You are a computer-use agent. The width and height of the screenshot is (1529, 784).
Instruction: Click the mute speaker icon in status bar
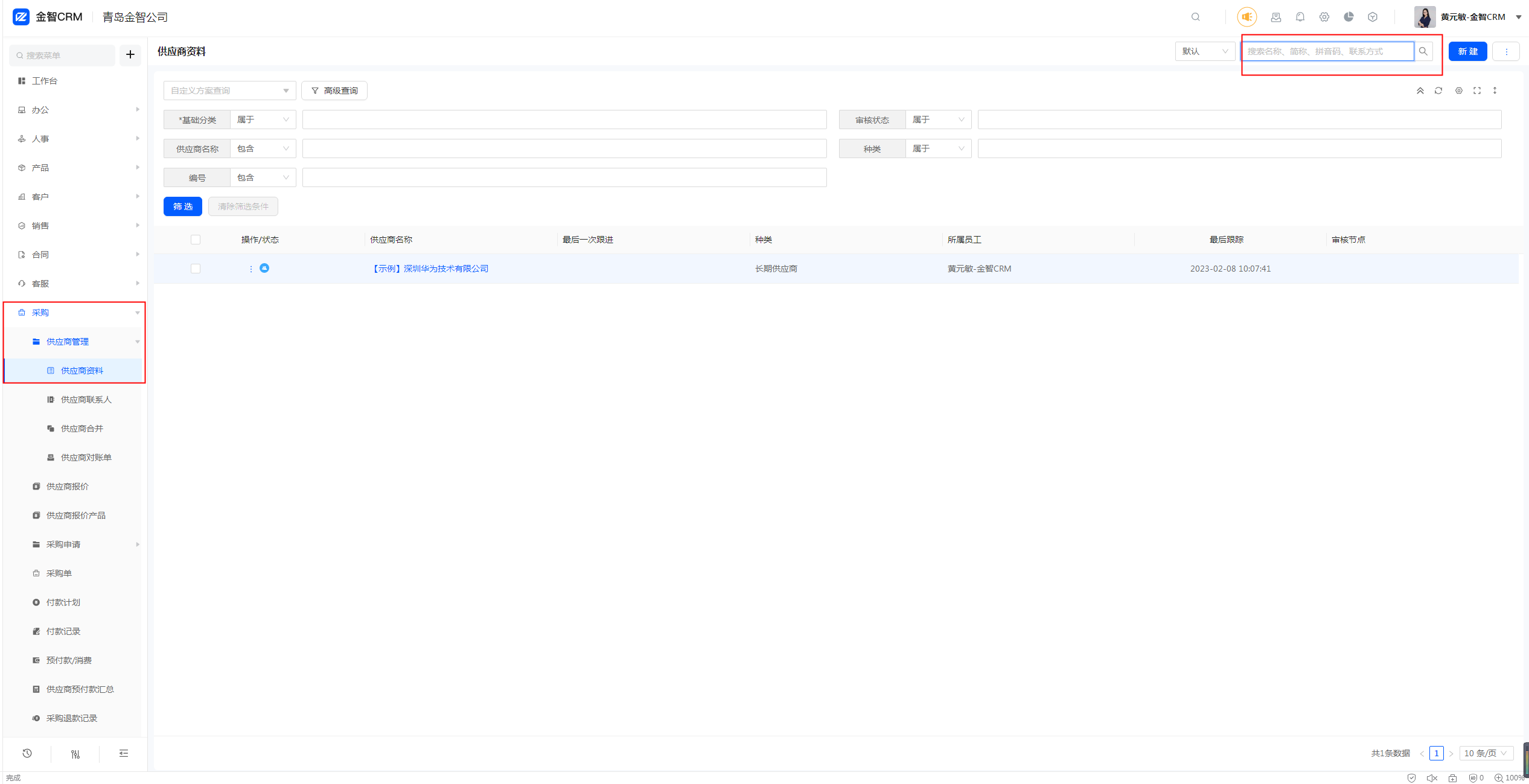click(1432, 778)
